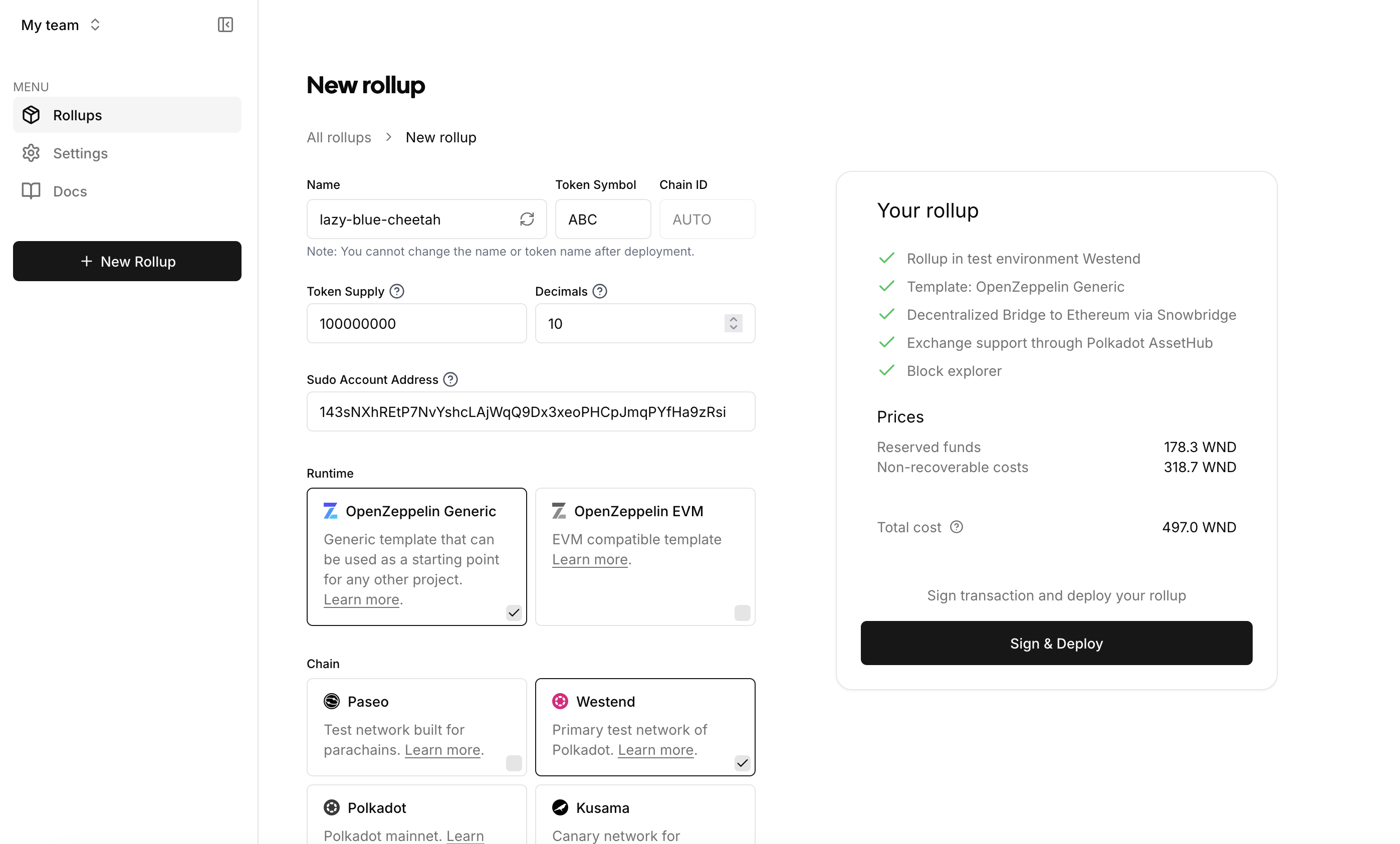This screenshot has width=1400, height=844.
Task: Select OpenZeppelin Generic runtime checkbox
Action: pyautogui.click(x=514, y=612)
